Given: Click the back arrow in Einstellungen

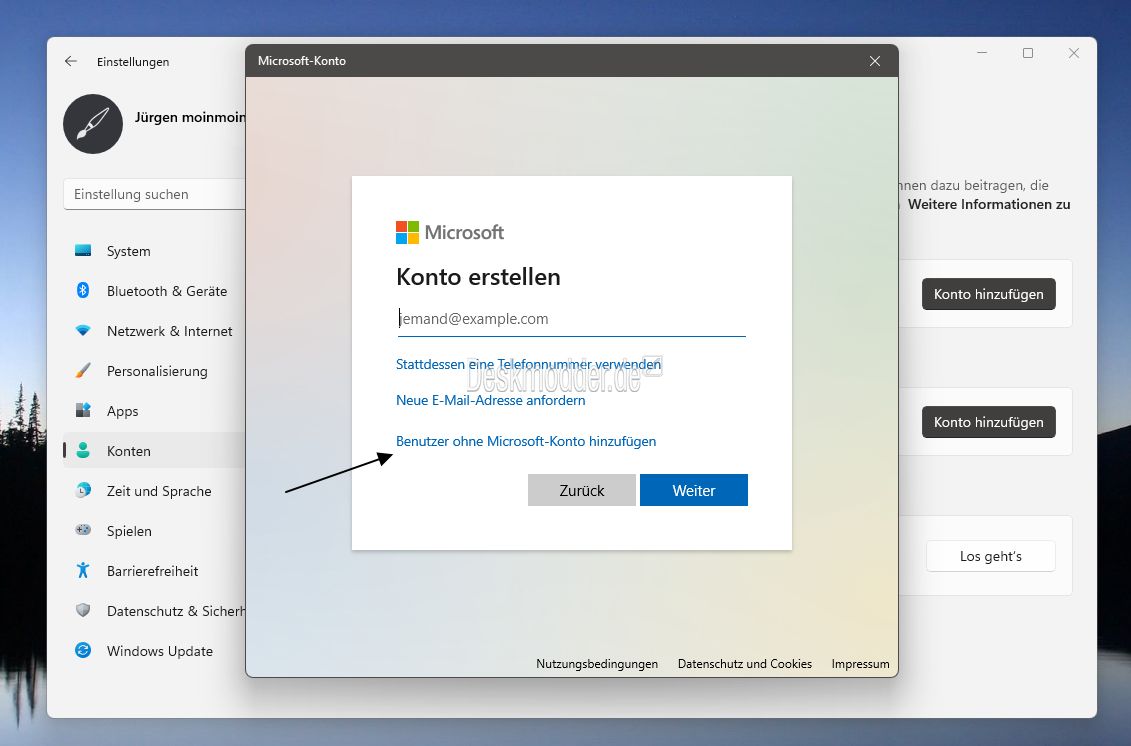Looking at the screenshot, I should pyautogui.click(x=71, y=61).
